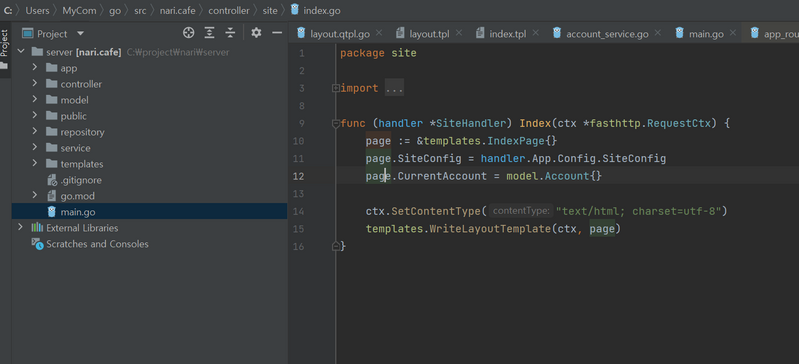Click the Expand All icon in Project panel

210,33
